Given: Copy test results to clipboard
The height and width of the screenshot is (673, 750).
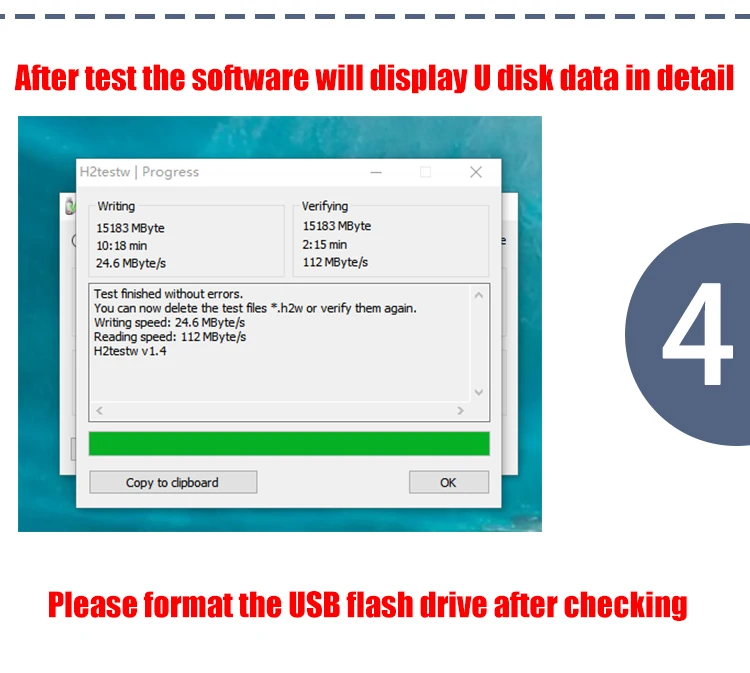Looking at the screenshot, I should 173,482.
